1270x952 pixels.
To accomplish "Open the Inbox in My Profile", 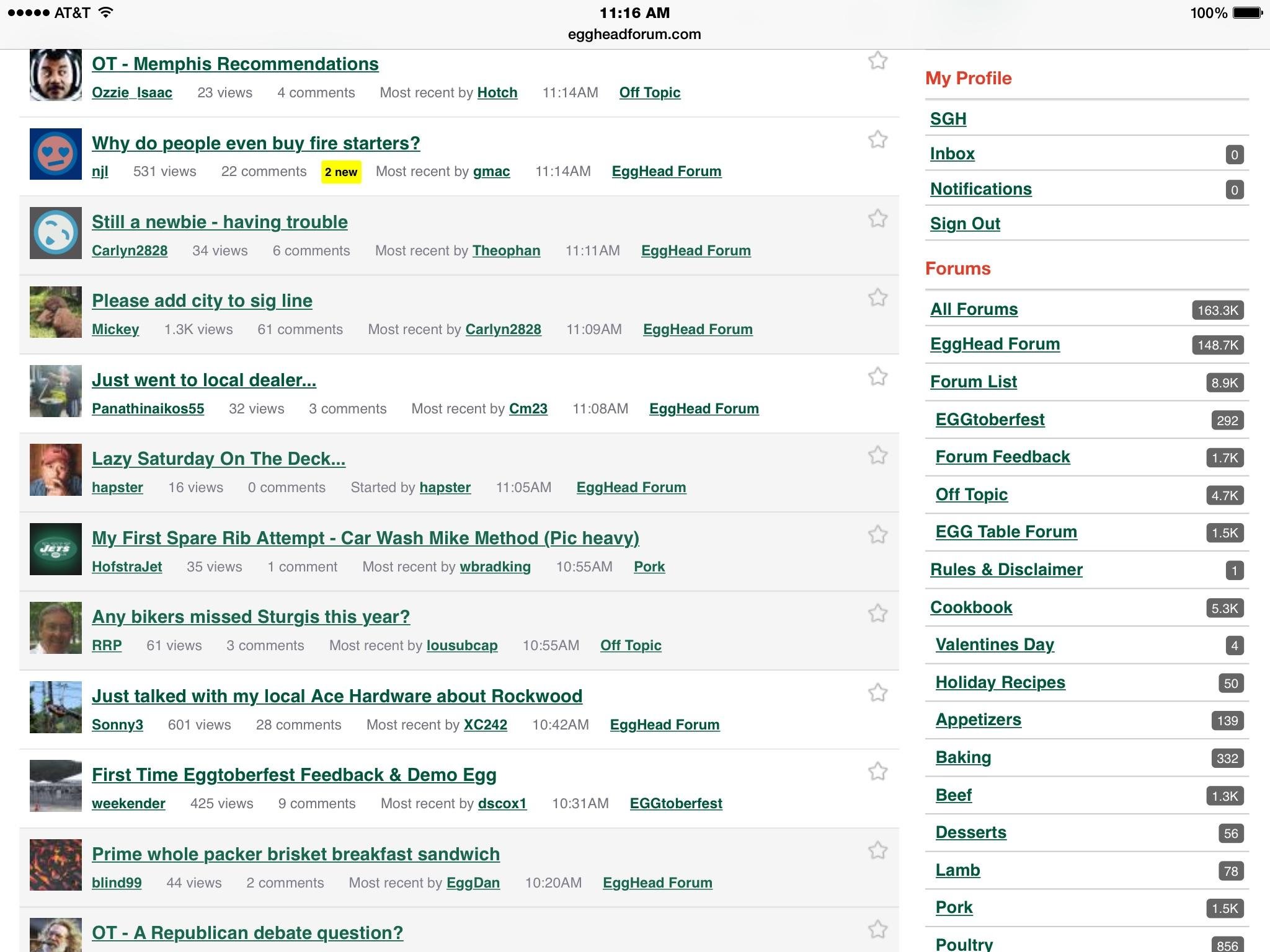I will (952, 154).
